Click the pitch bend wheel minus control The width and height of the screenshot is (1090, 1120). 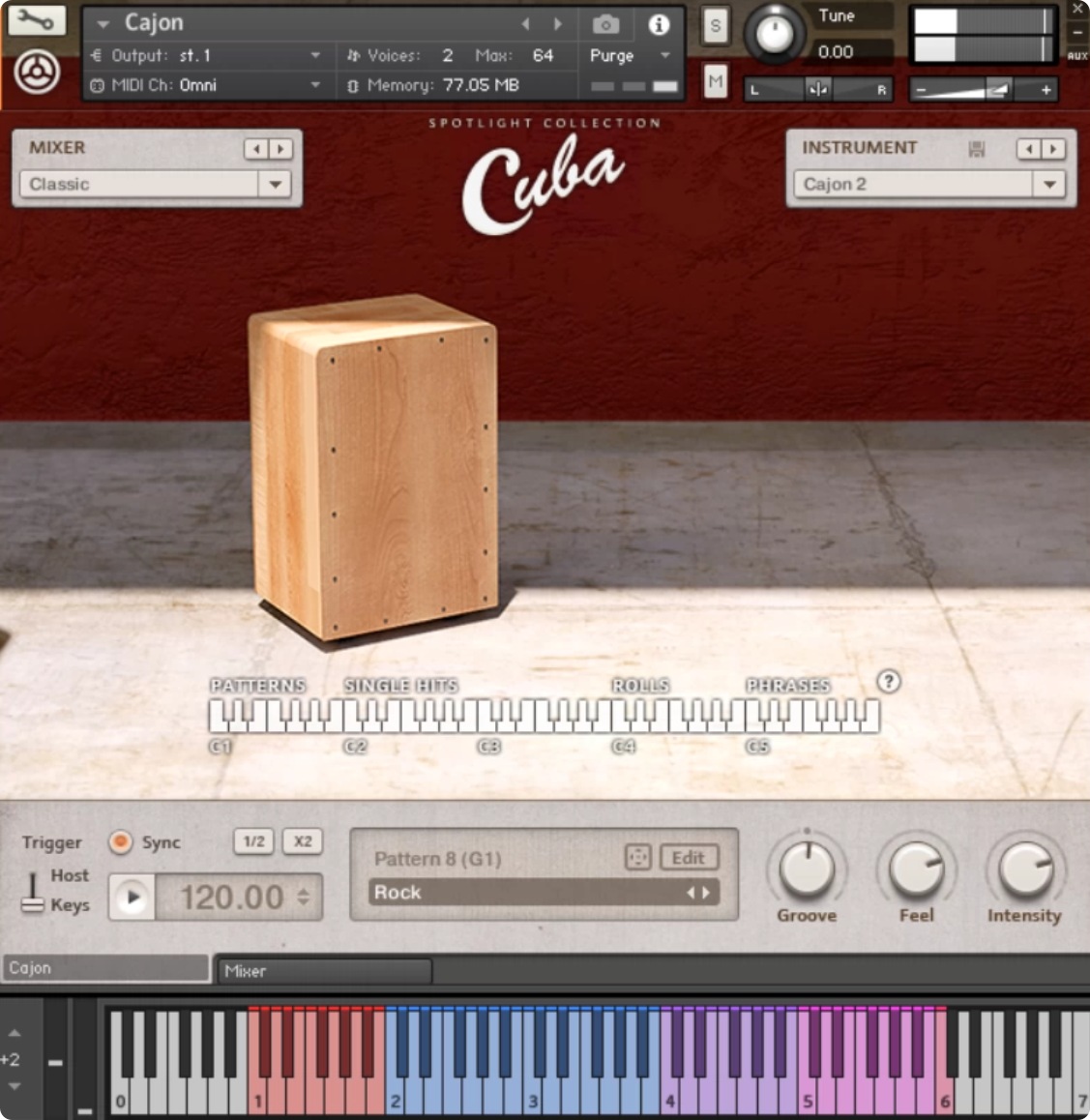tap(55, 1063)
